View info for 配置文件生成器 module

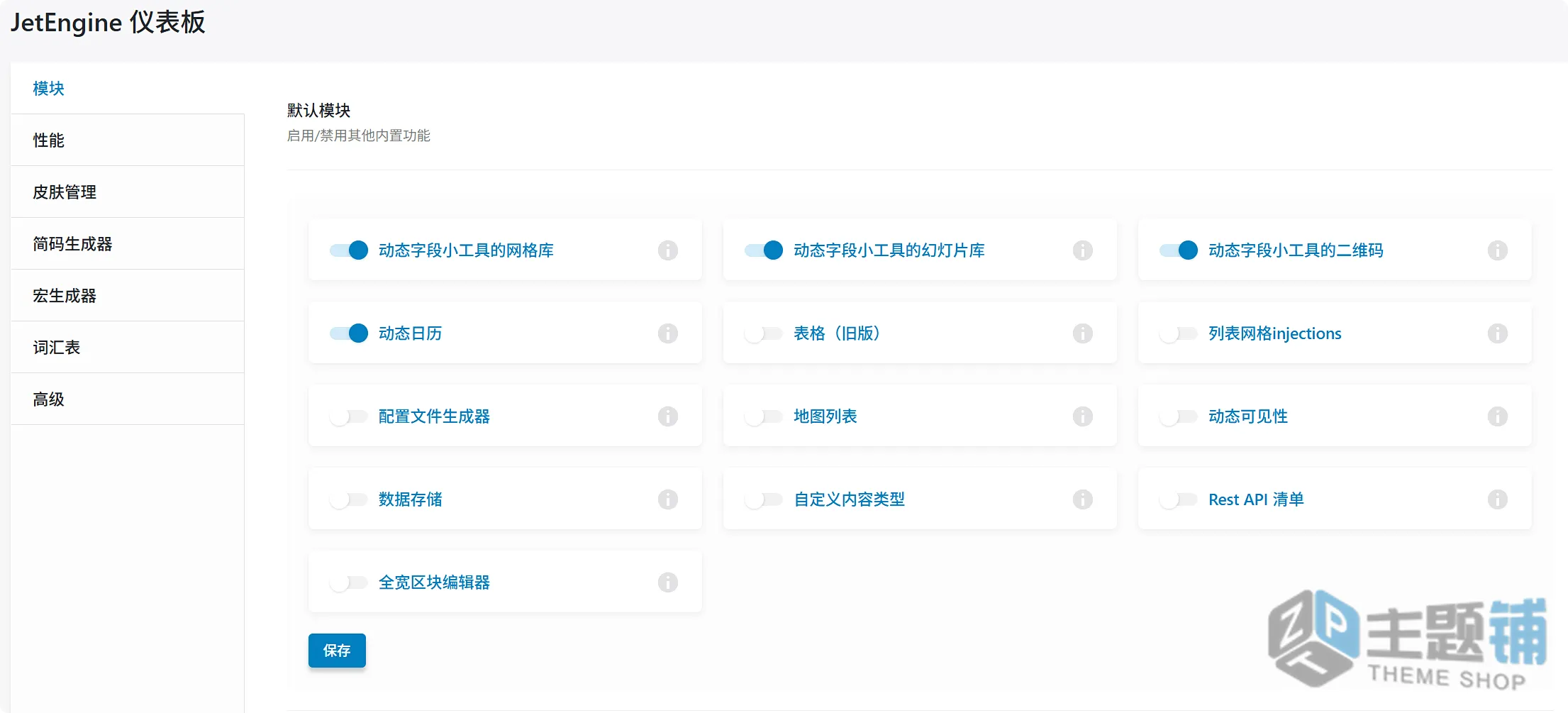click(667, 416)
